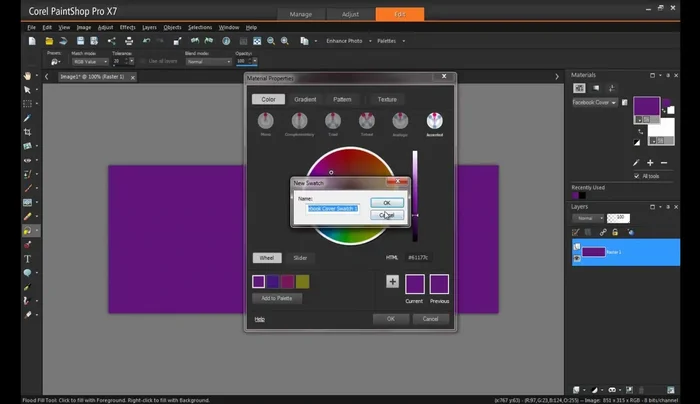Expand the Facebook Cover palette dropdown
Screen dimensions: 700x404
click(x=612, y=102)
